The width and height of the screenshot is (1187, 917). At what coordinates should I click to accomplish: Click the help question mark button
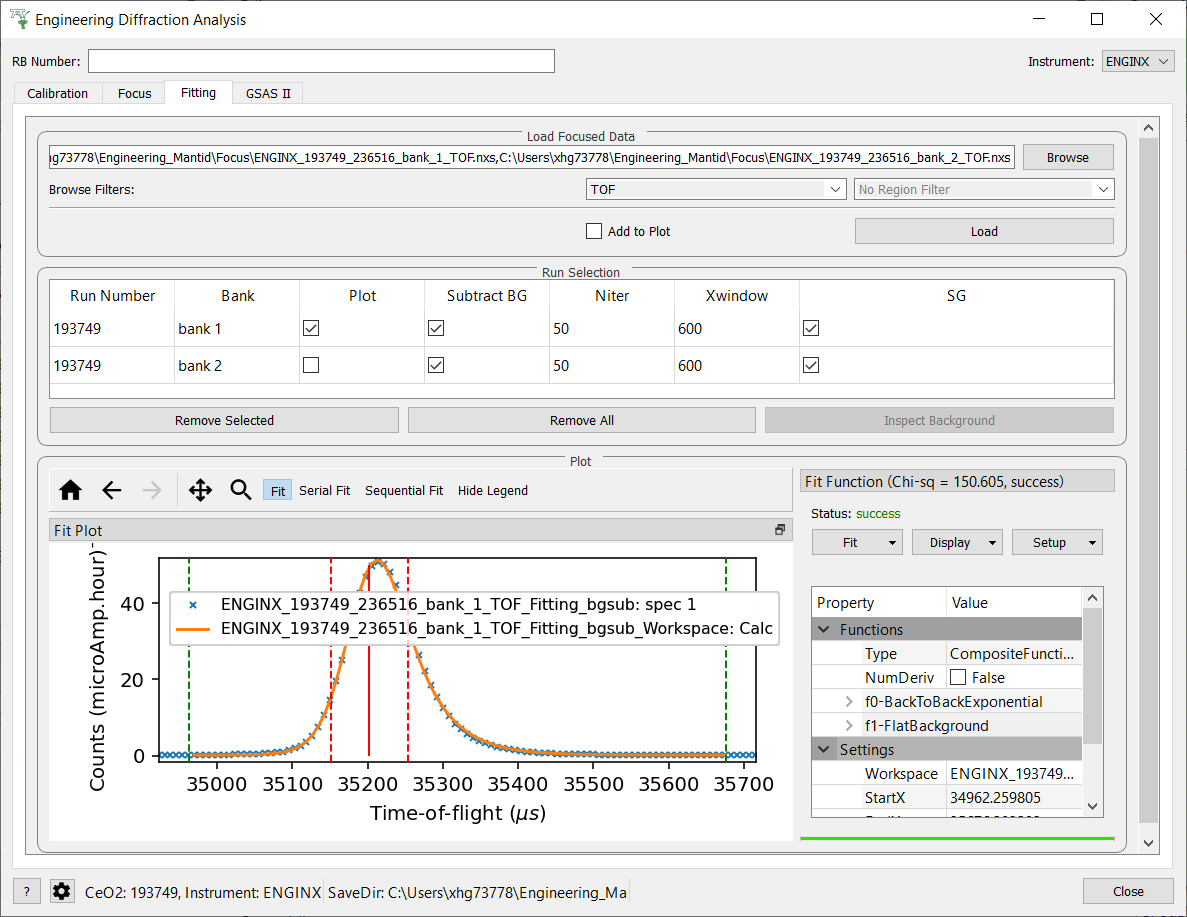coord(27,891)
